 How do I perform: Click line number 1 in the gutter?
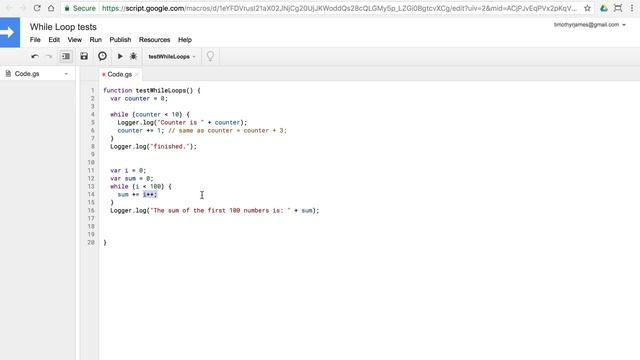(93, 91)
